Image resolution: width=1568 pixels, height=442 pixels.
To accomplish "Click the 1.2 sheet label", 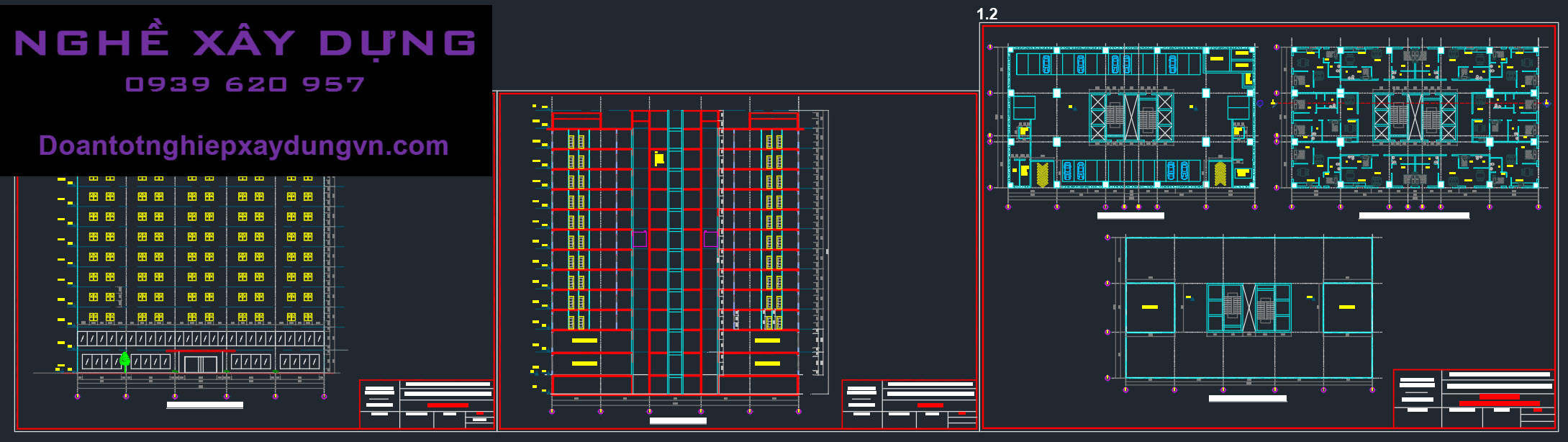I will click(x=987, y=14).
